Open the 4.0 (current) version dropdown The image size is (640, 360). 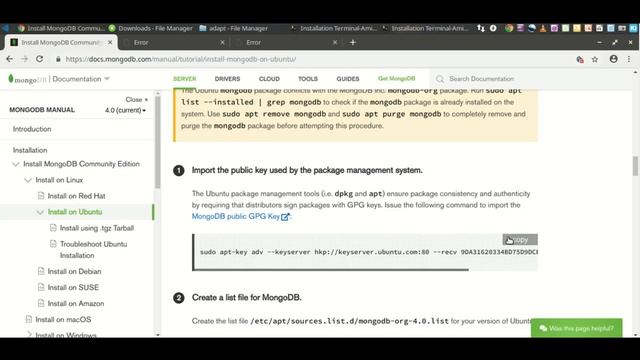pyautogui.click(x=125, y=110)
